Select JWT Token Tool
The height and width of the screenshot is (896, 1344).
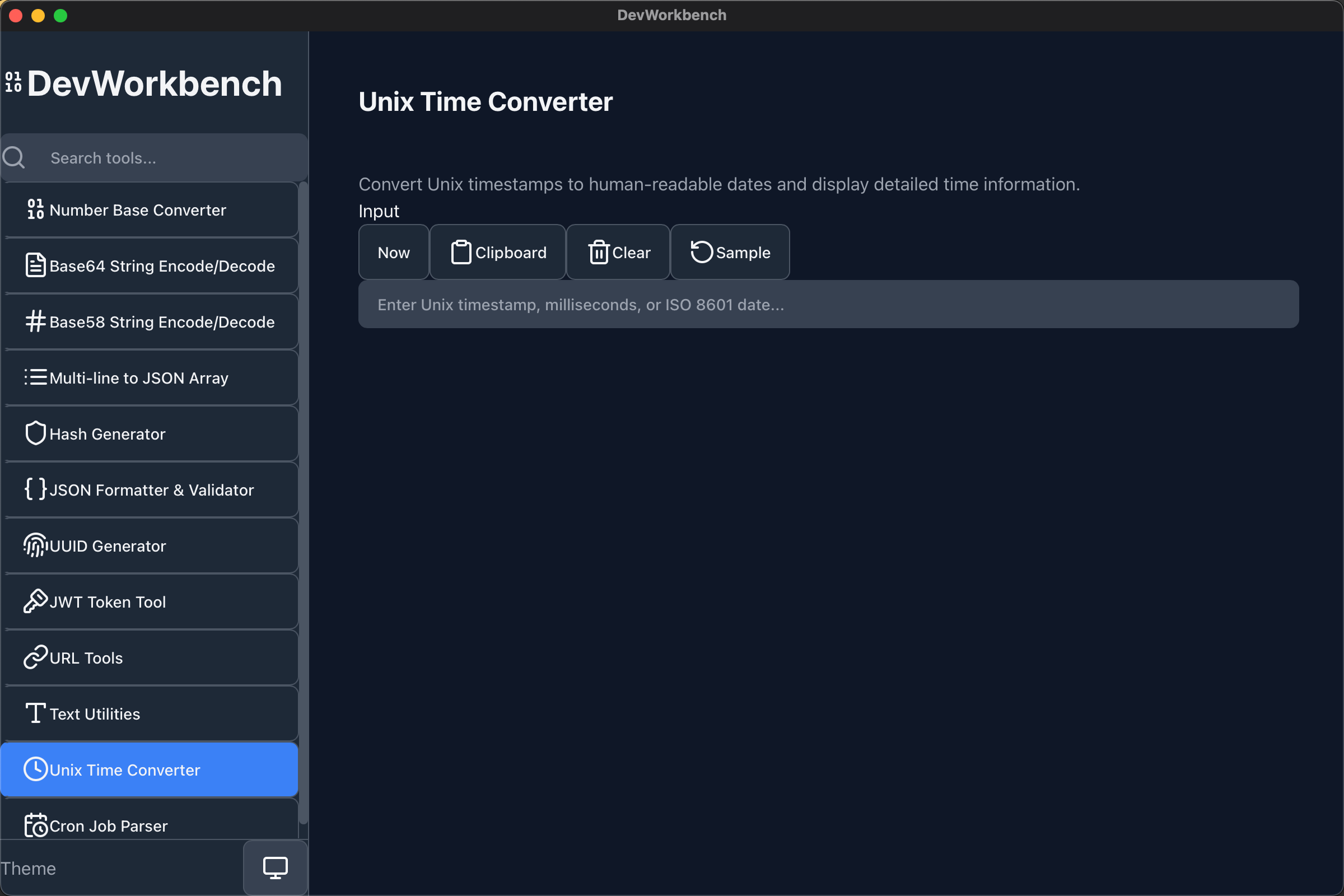click(x=149, y=601)
